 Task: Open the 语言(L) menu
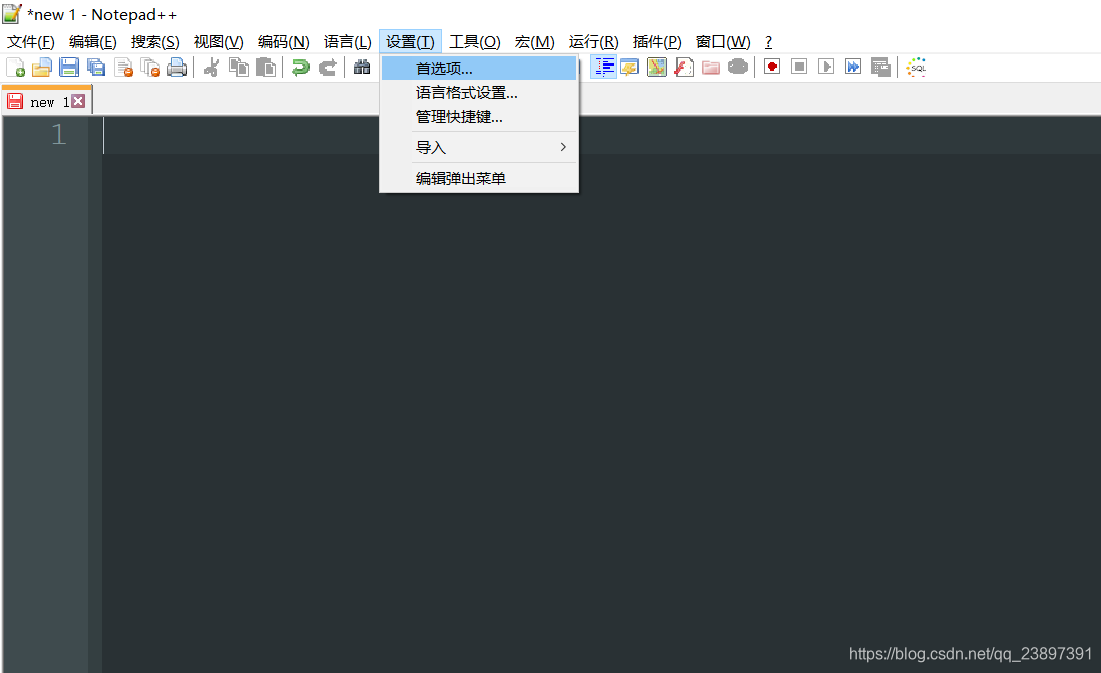(x=348, y=41)
